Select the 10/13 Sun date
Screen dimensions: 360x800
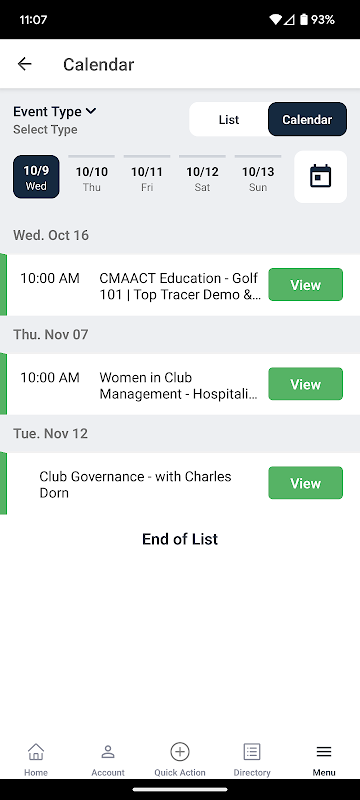tap(258, 177)
